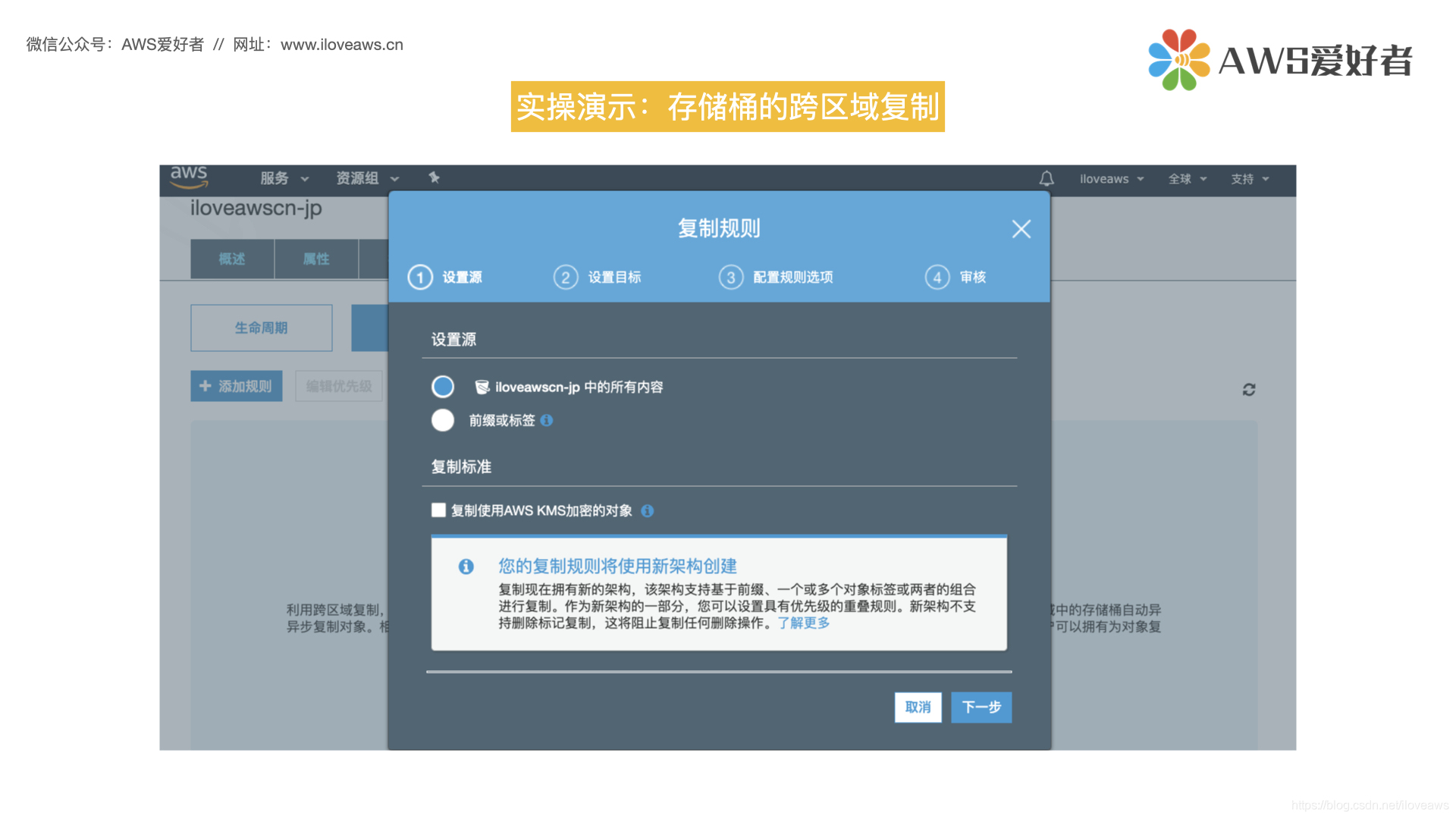Image resolution: width=1456 pixels, height=819 pixels.
Task: Click the pin shortcut icon in top bar
Action: (x=434, y=177)
